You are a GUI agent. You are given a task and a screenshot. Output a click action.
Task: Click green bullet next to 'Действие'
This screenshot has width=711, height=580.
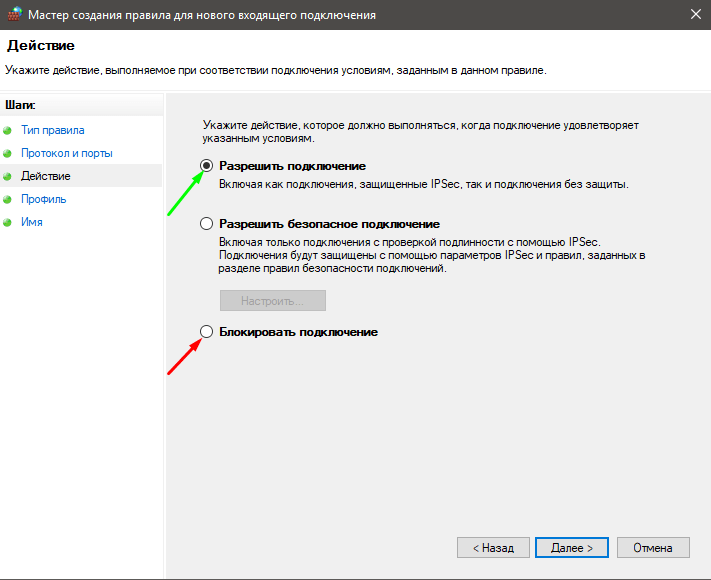[x=7, y=176]
